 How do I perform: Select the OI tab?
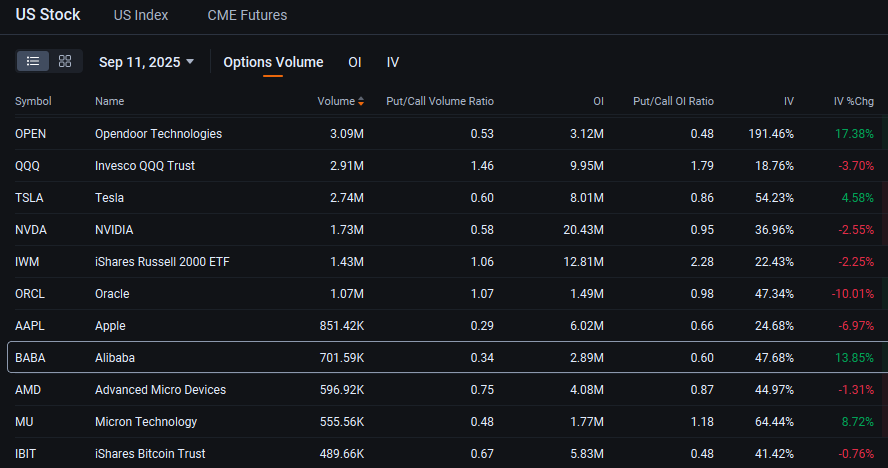[x=355, y=62]
